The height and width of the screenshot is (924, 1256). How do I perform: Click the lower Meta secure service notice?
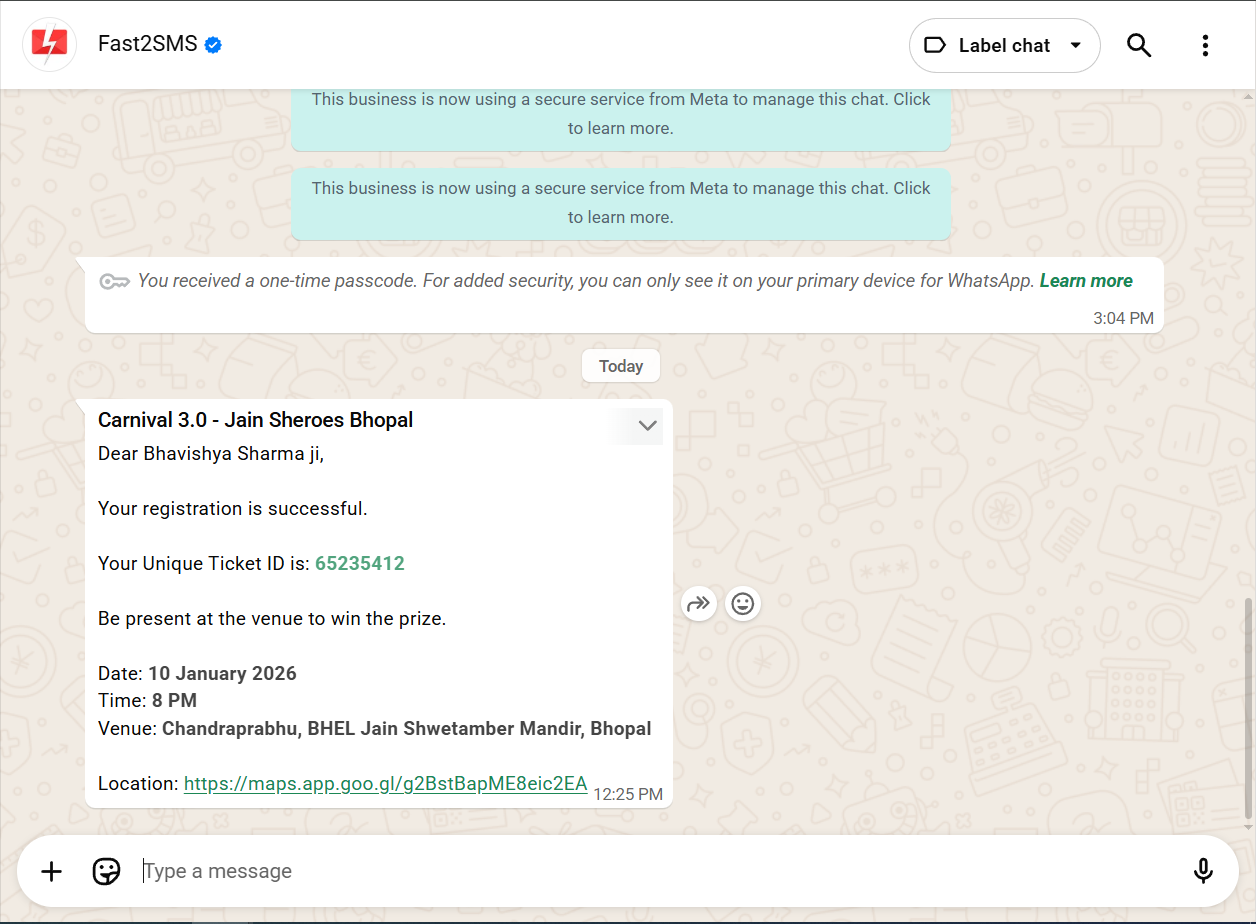click(620, 203)
